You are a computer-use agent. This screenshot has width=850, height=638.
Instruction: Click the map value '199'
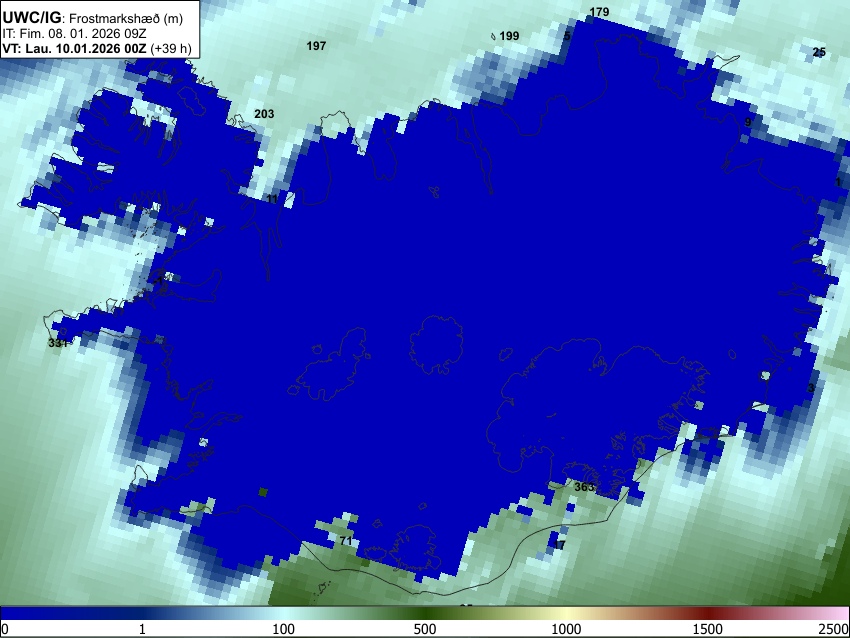(509, 36)
